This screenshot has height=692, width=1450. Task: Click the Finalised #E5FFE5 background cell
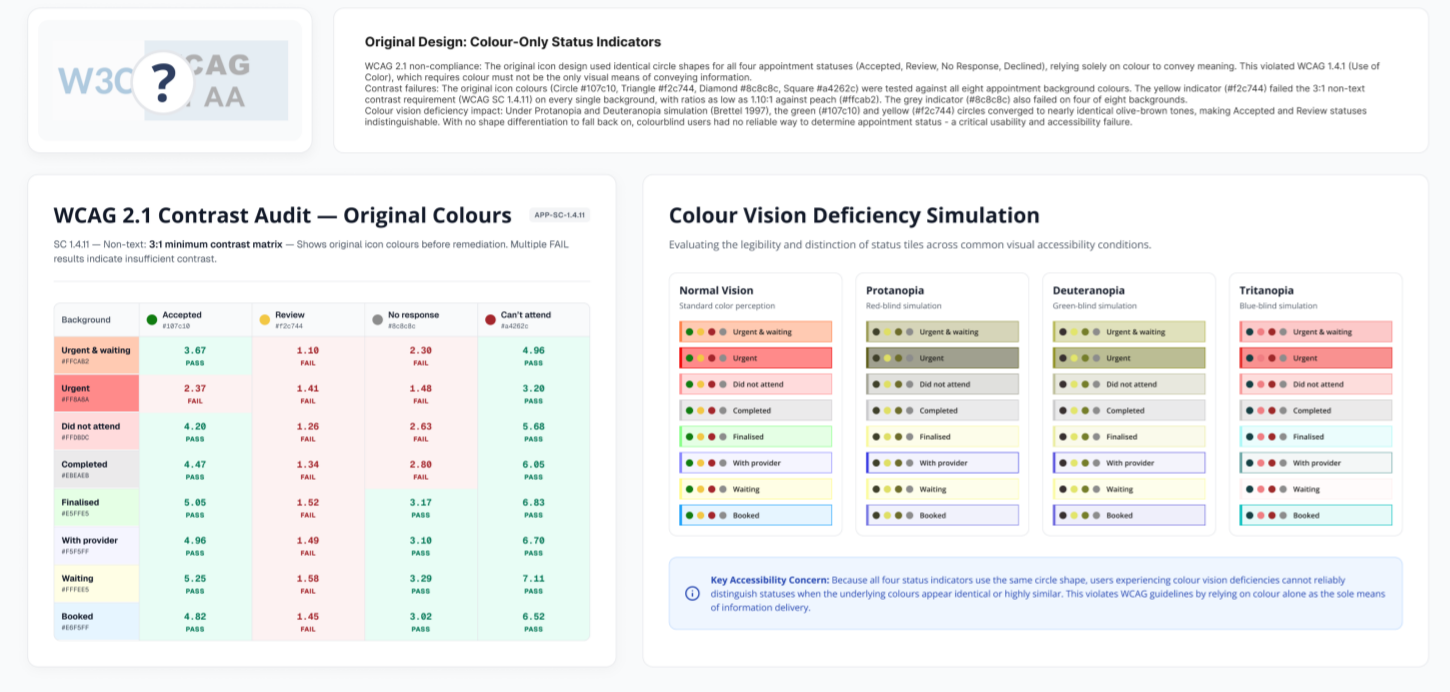point(96,507)
